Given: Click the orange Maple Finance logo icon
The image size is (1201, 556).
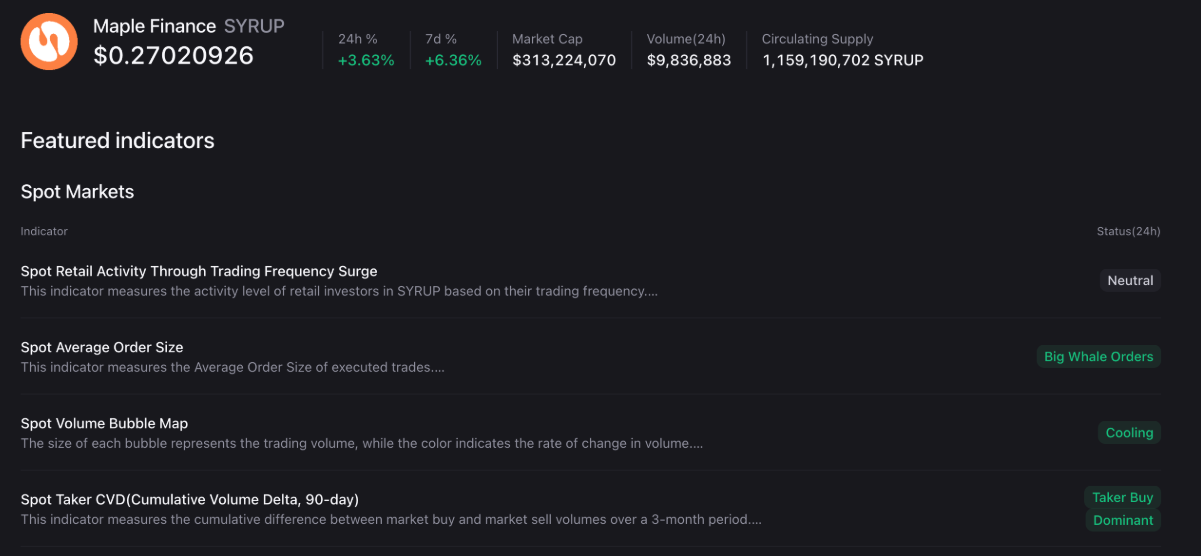Looking at the screenshot, I should (49, 42).
